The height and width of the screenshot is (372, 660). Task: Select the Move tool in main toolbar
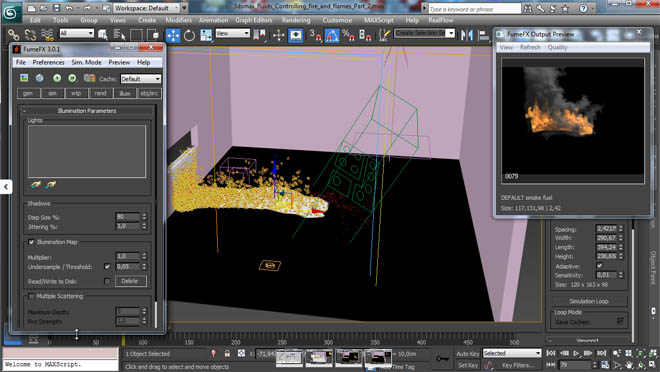pyautogui.click(x=173, y=35)
